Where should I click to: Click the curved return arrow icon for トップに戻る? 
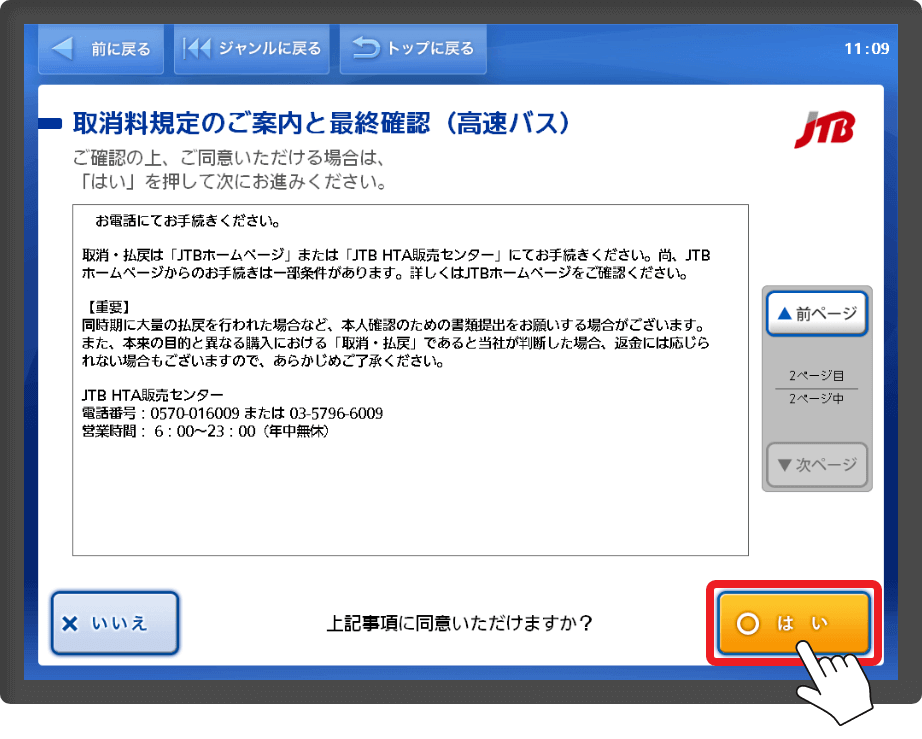pos(366,48)
